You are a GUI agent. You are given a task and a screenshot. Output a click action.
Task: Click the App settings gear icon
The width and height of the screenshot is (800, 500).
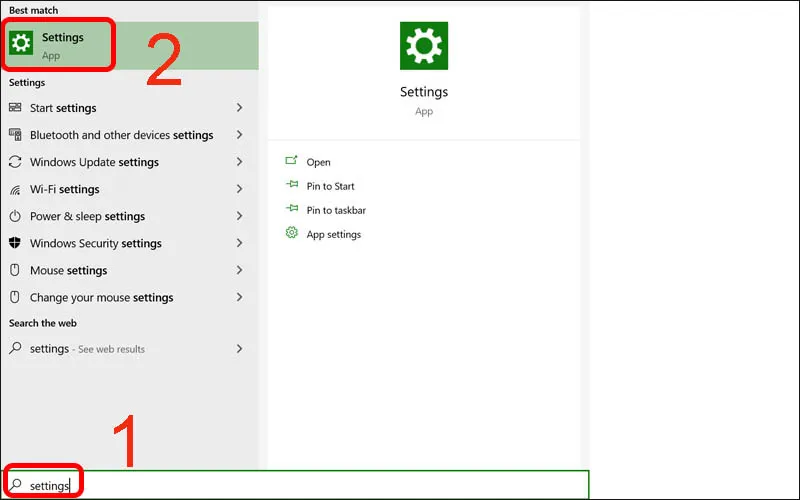pyautogui.click(x=291, y=233)
